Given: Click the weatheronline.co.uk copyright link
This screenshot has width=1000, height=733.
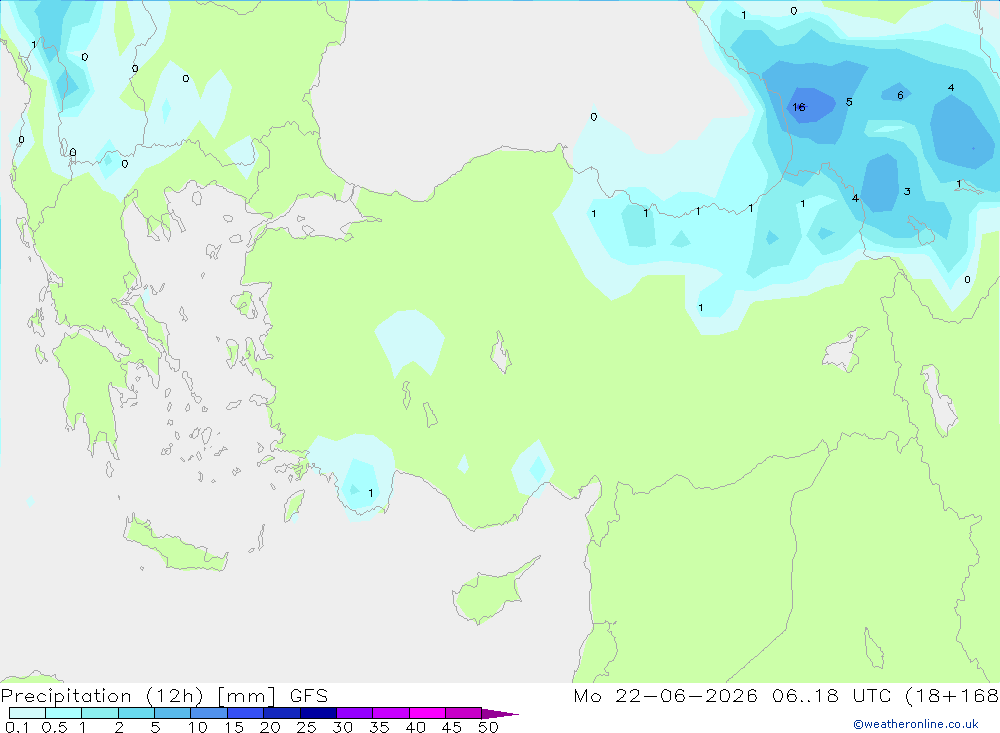Looking at the screenshot, I should coord(916,724).
